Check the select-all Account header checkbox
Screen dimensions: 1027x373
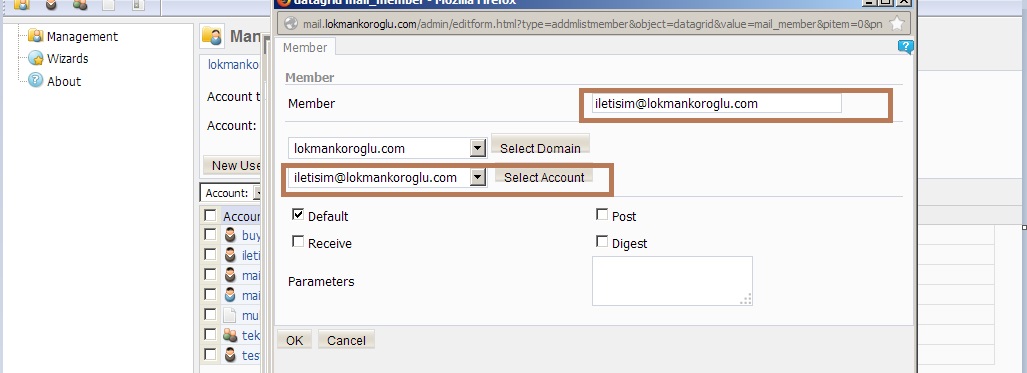point(210,215)
